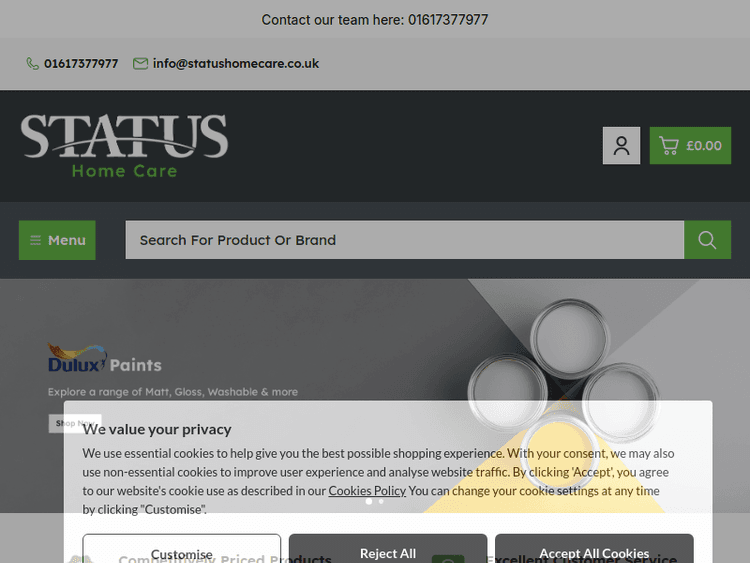750x563 pixels.
Task: Click Accept All Cookies button
Action: coord(595,549)
